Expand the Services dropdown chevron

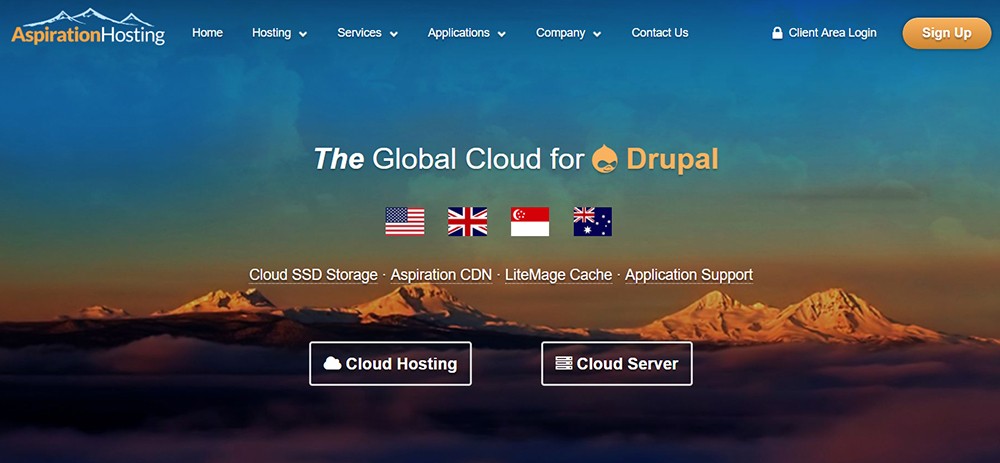pyautogui.click(x=393, y=34)
